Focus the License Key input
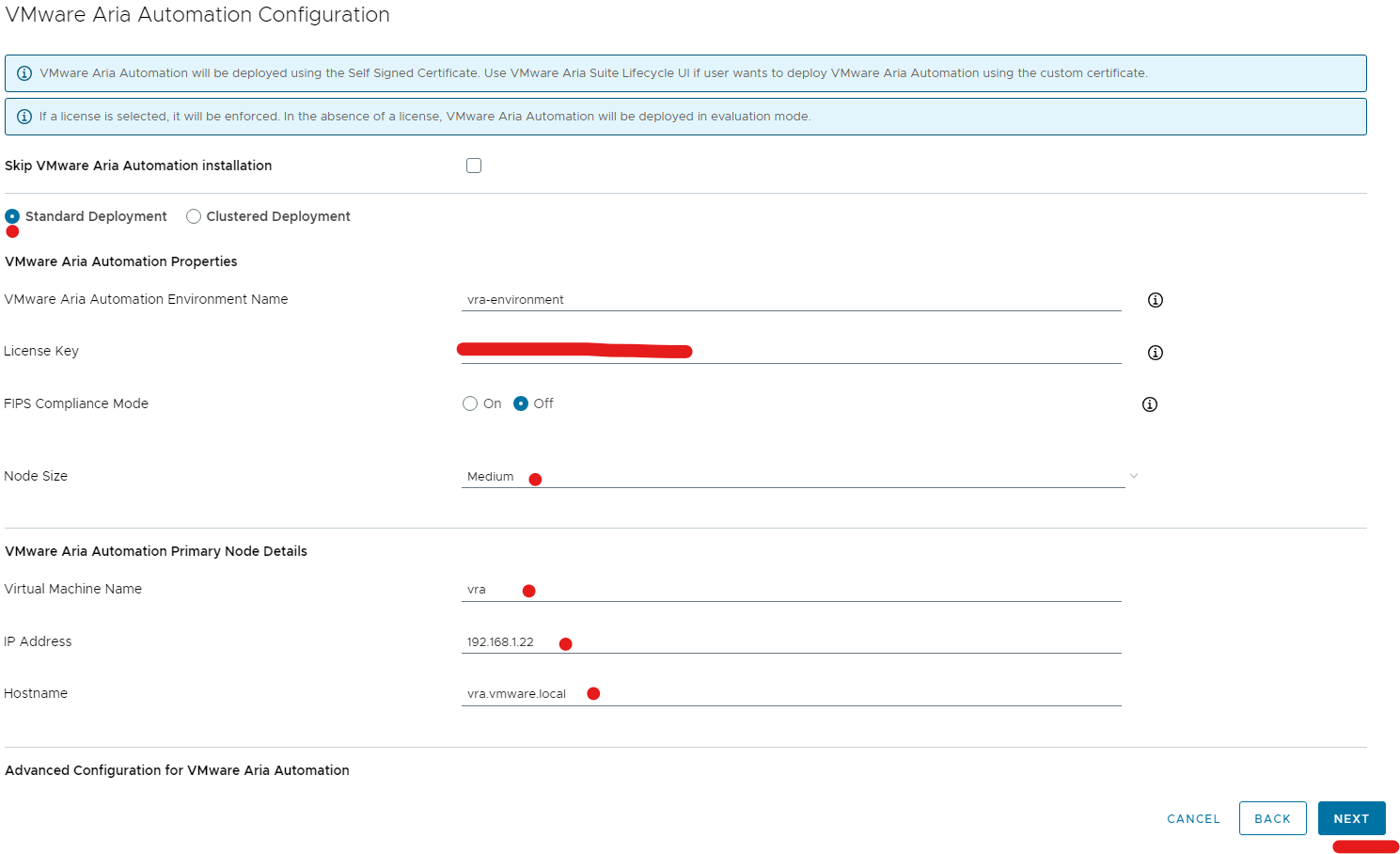This screenshot has width=1400, height=854. [x=792, y=352]
